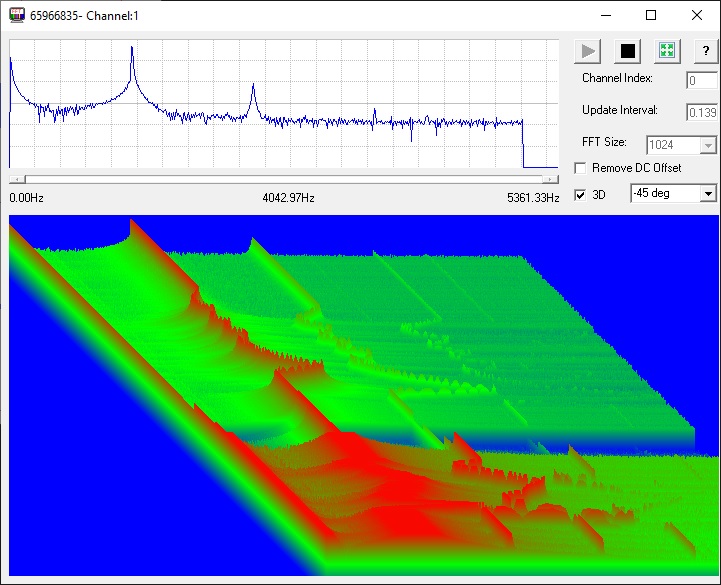
Task: Click the black Stop button
Action: [628, 51]
